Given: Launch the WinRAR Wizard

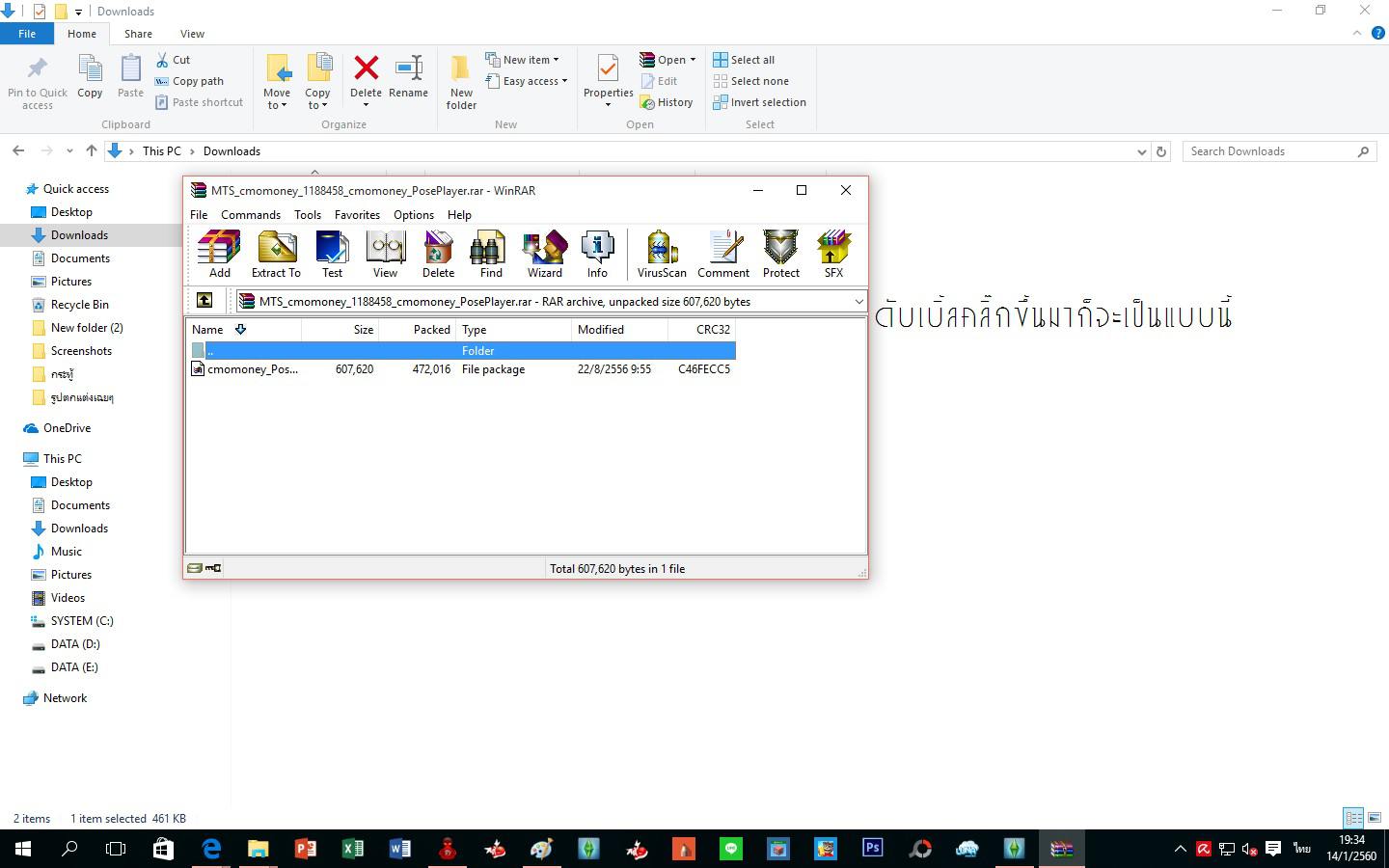Looking at the screenshot, I should 544,255.
